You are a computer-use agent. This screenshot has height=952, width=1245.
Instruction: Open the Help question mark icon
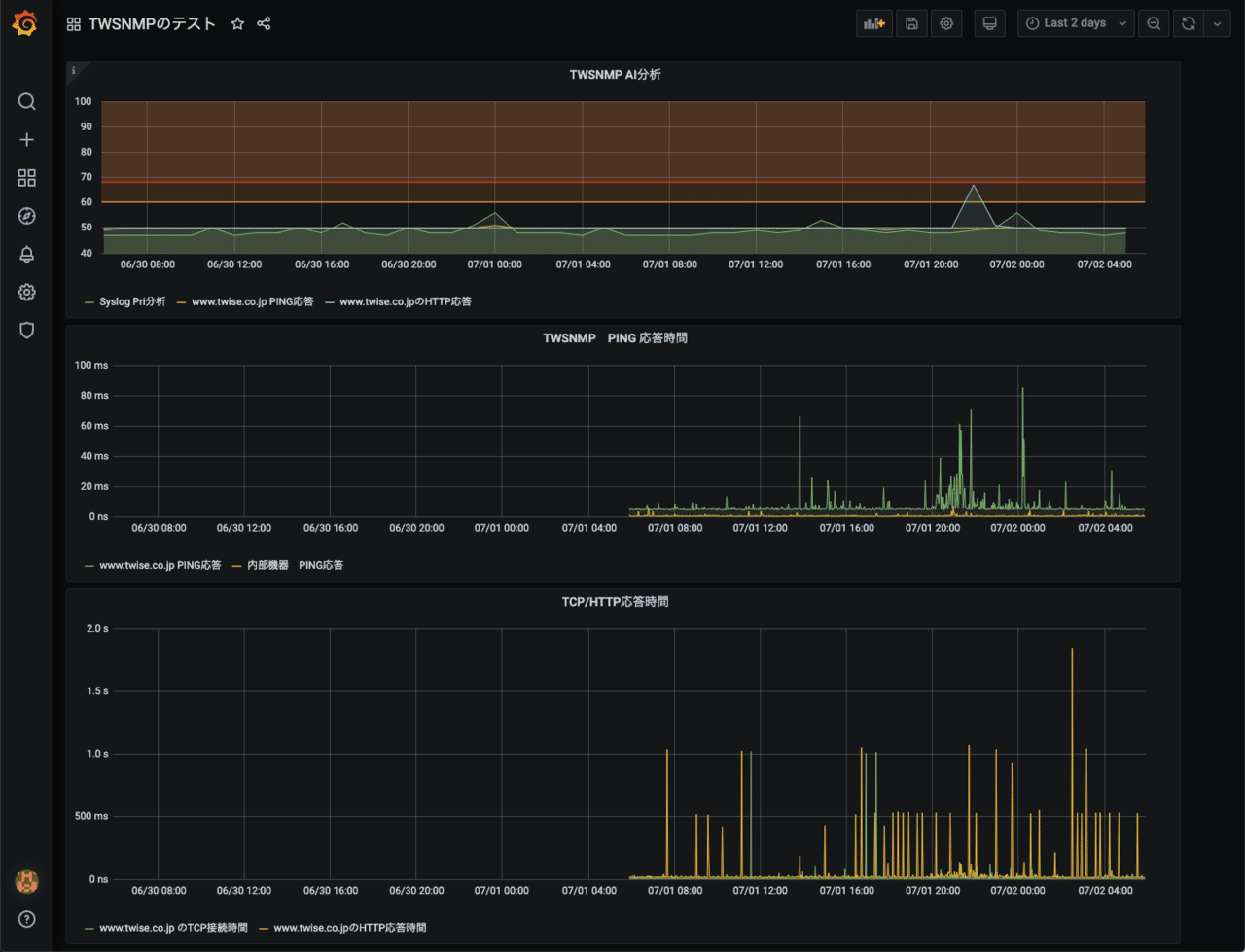pos(27,919)
